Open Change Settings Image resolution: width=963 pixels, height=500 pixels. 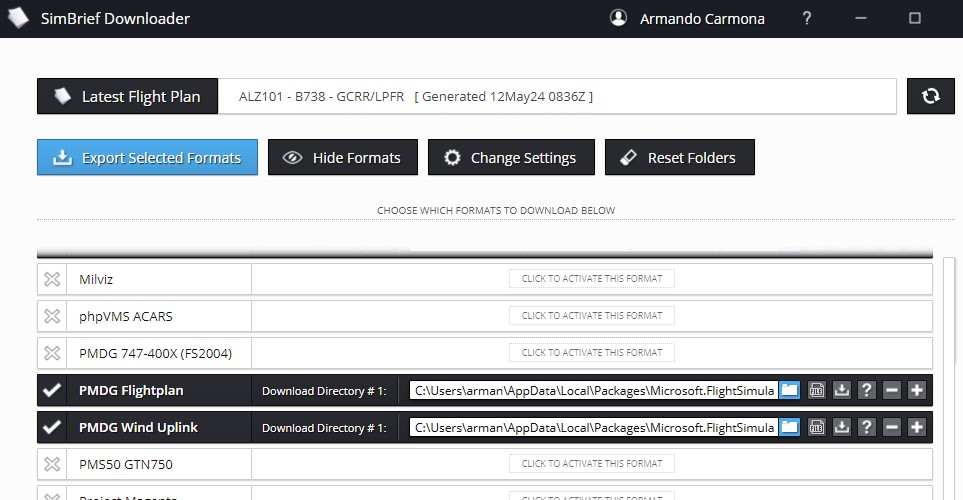(x=511, y=157)
